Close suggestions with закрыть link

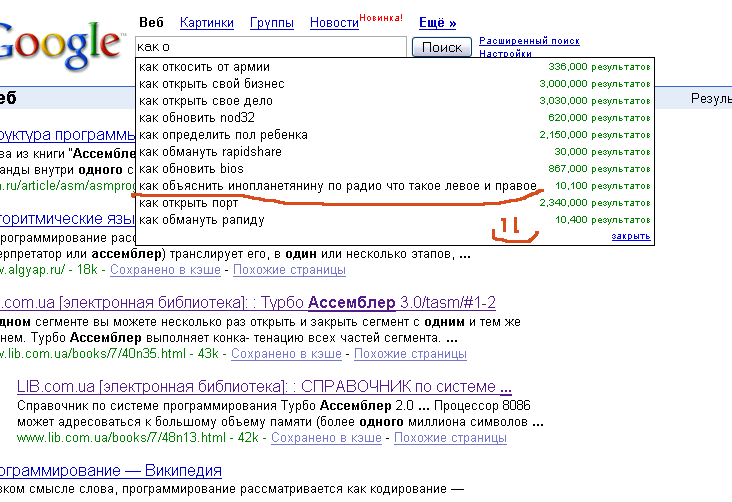coord(631,236)
